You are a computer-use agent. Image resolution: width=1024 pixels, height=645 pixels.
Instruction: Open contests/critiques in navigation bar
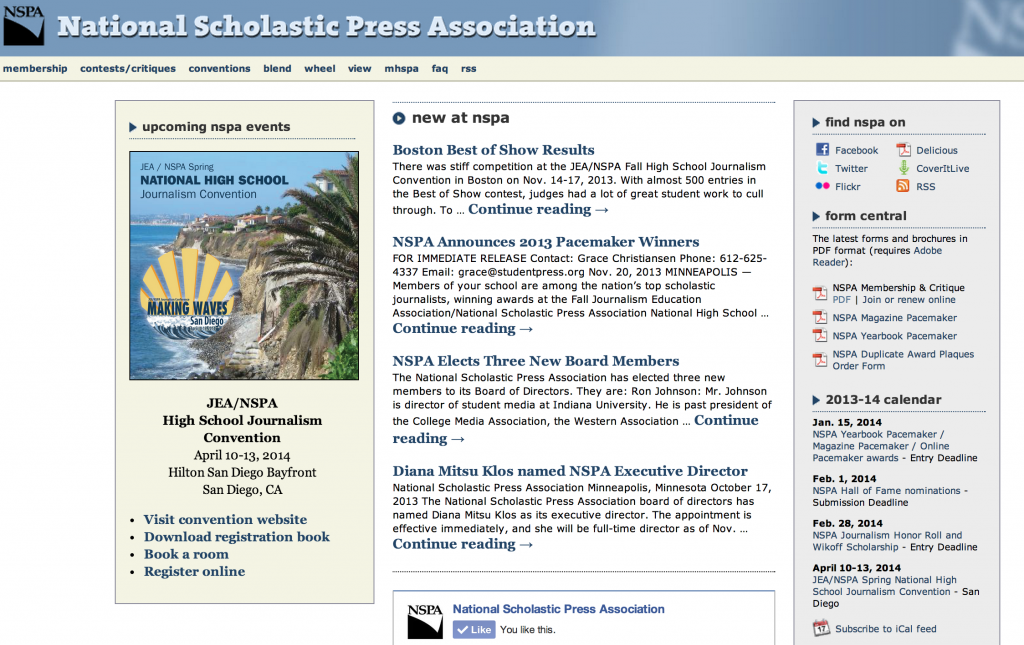(128, 69)
